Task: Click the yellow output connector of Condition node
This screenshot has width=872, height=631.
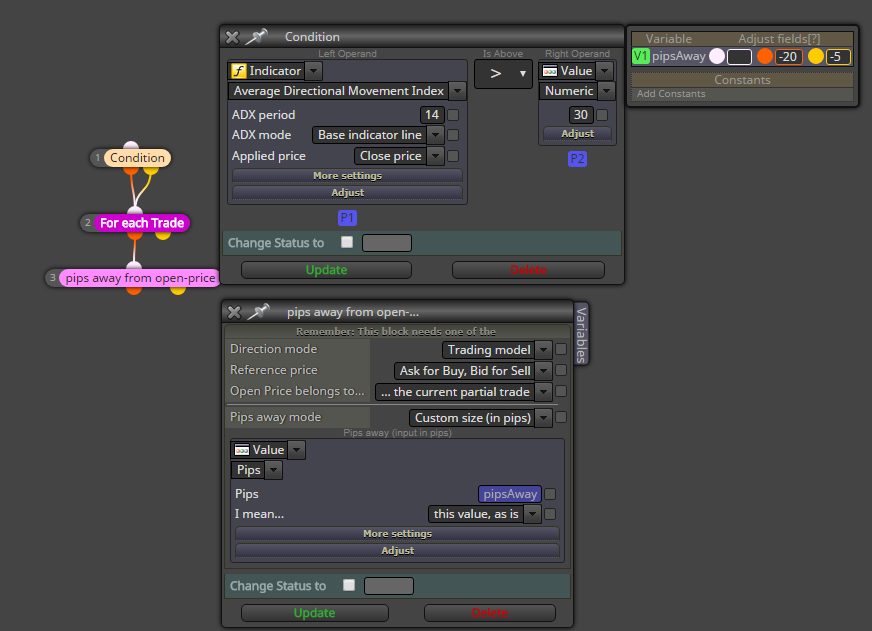Action: tap(151, 170)
